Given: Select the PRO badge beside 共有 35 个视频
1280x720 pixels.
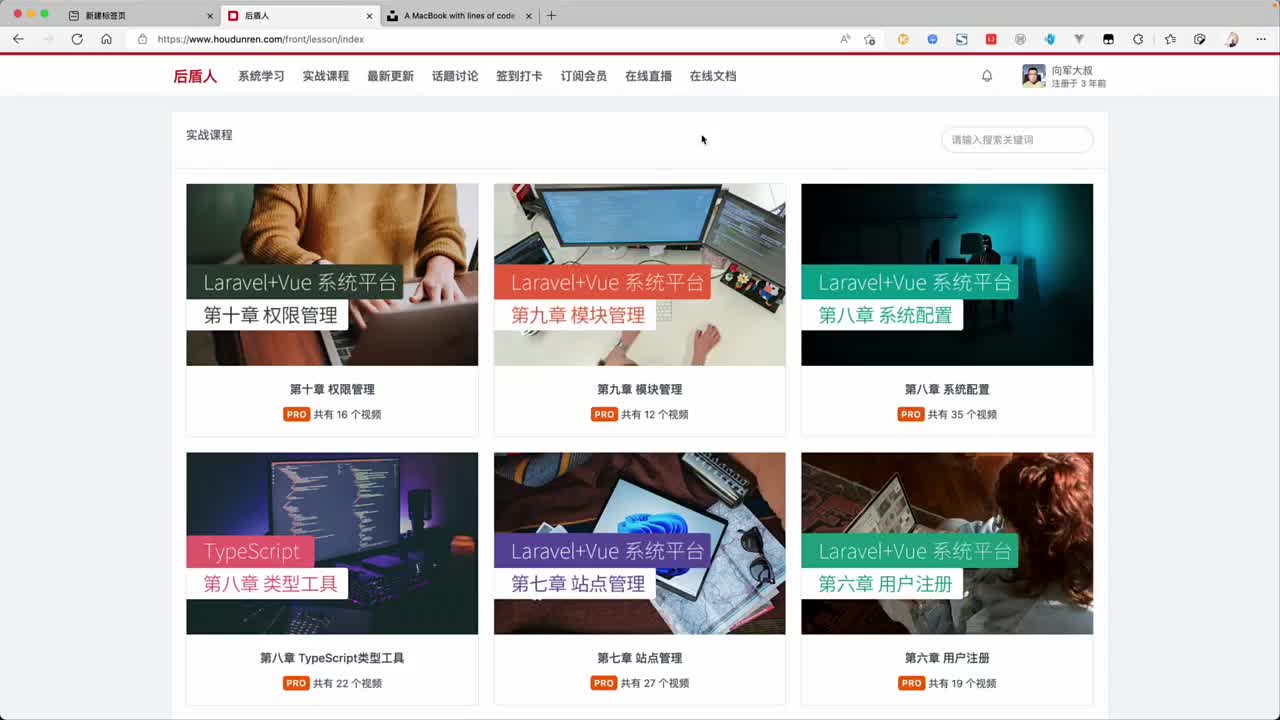Looking at the screenshot, I should (910, 414).
